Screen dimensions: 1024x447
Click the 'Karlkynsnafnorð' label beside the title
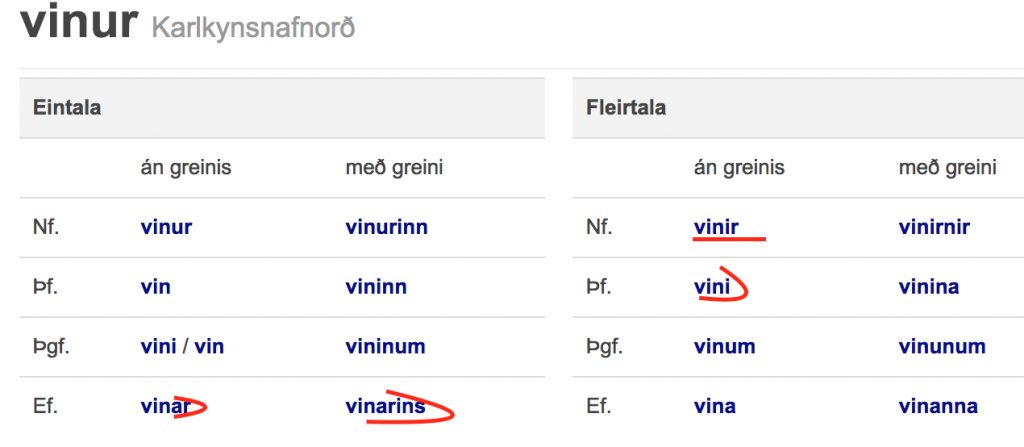point(253,27)
